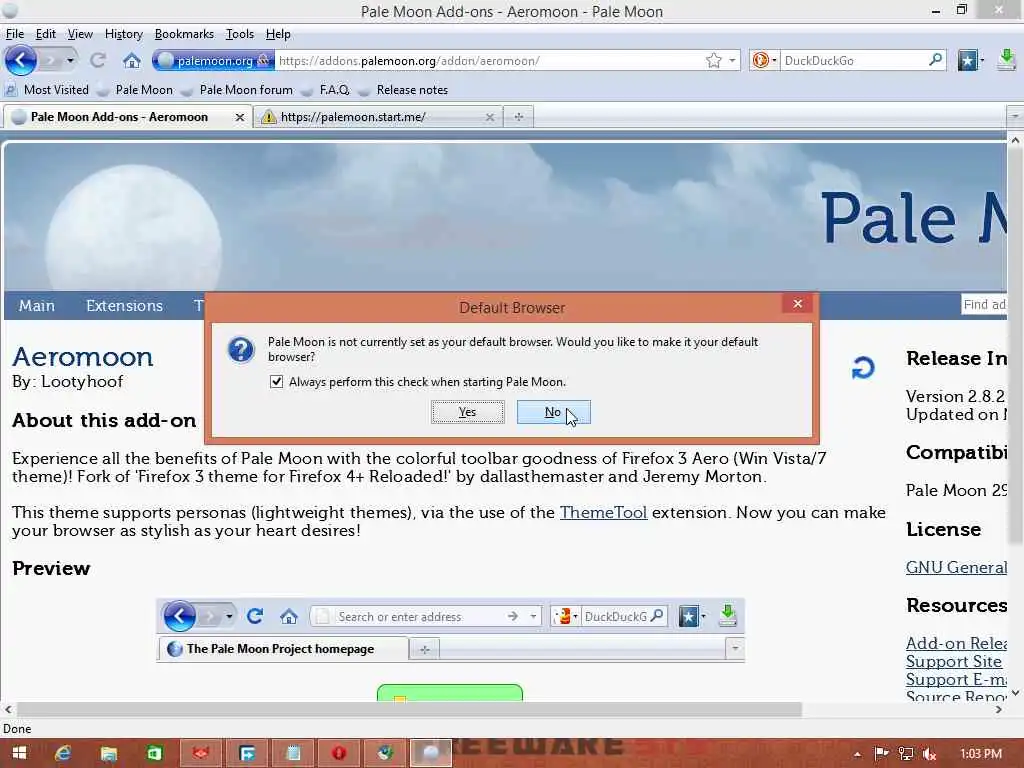
Task: Click the muted volume tray icon
Action: (x=929, y=754)
